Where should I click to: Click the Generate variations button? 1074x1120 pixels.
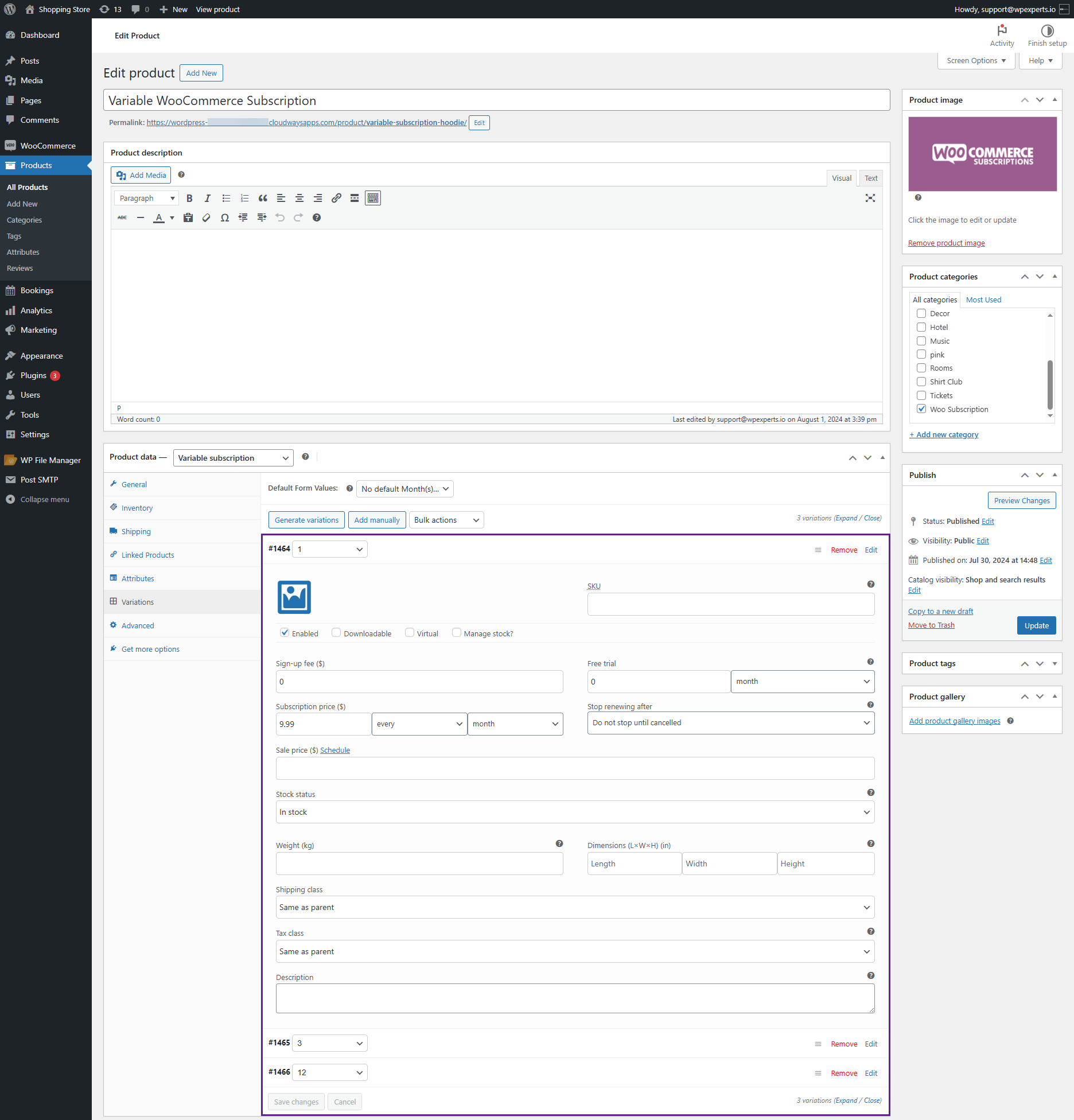(306, 520)
